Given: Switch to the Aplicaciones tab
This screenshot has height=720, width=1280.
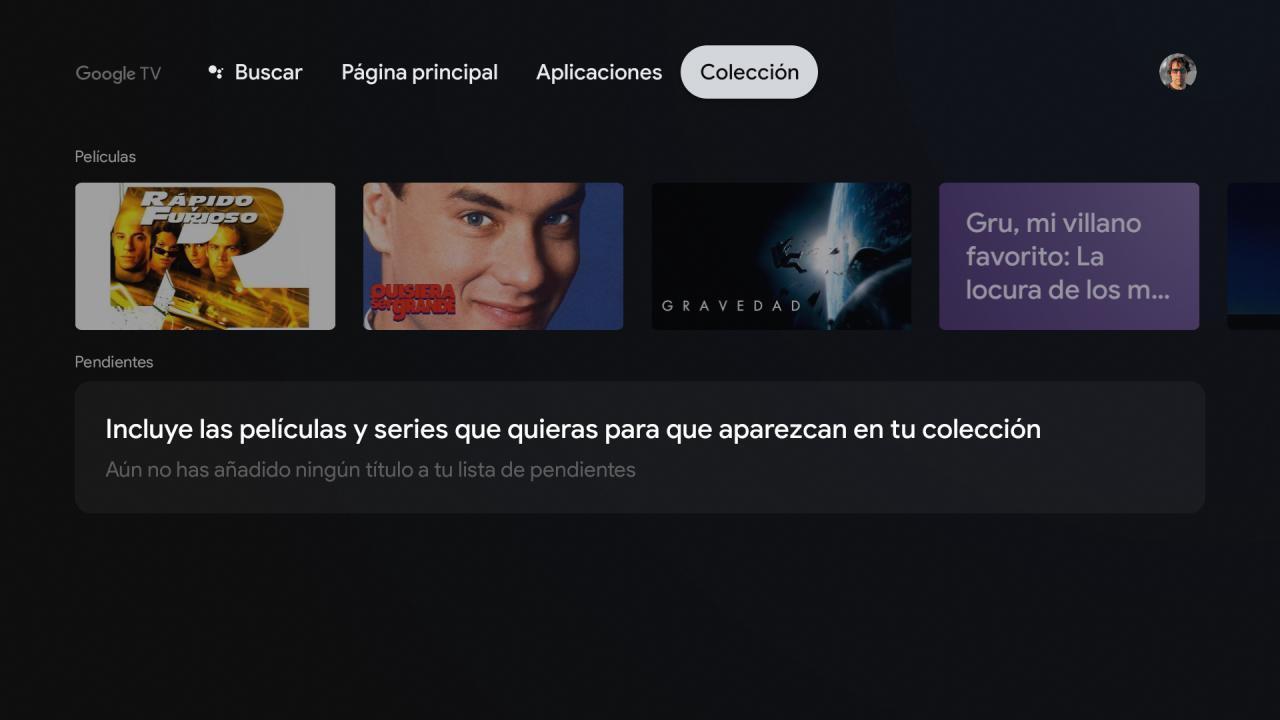Looking at the screenshot, I should click(599, 72).
